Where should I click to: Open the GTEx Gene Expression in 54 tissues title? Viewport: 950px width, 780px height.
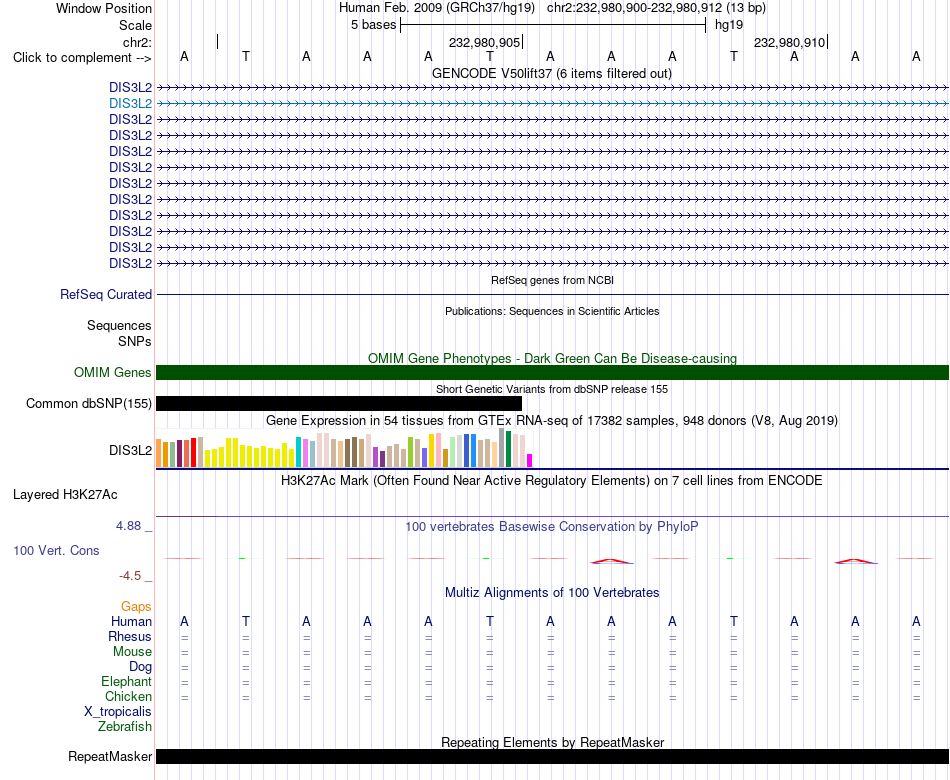tap(552, 421)
